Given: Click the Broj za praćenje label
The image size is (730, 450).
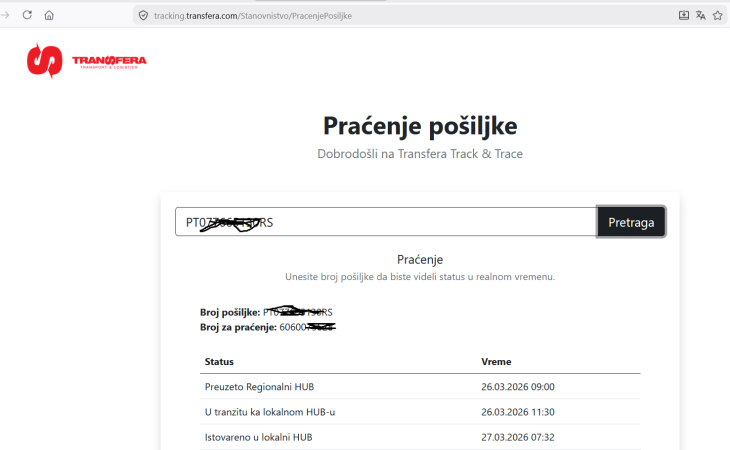Looking at the screenshot, I should tap(236, 327).
